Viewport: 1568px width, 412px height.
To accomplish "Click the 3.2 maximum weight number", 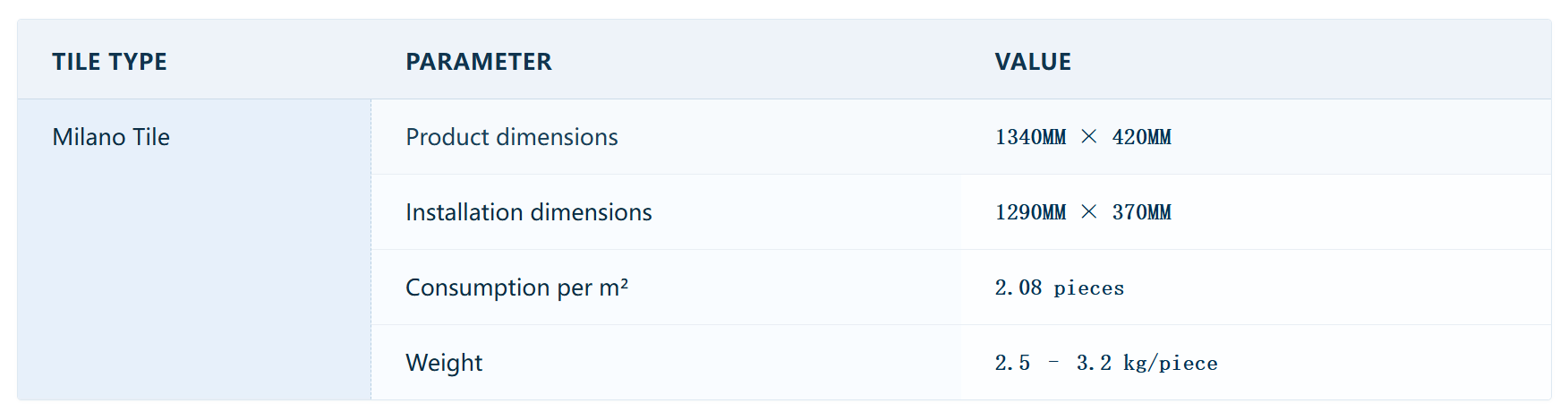I will tap(1094, 363).
